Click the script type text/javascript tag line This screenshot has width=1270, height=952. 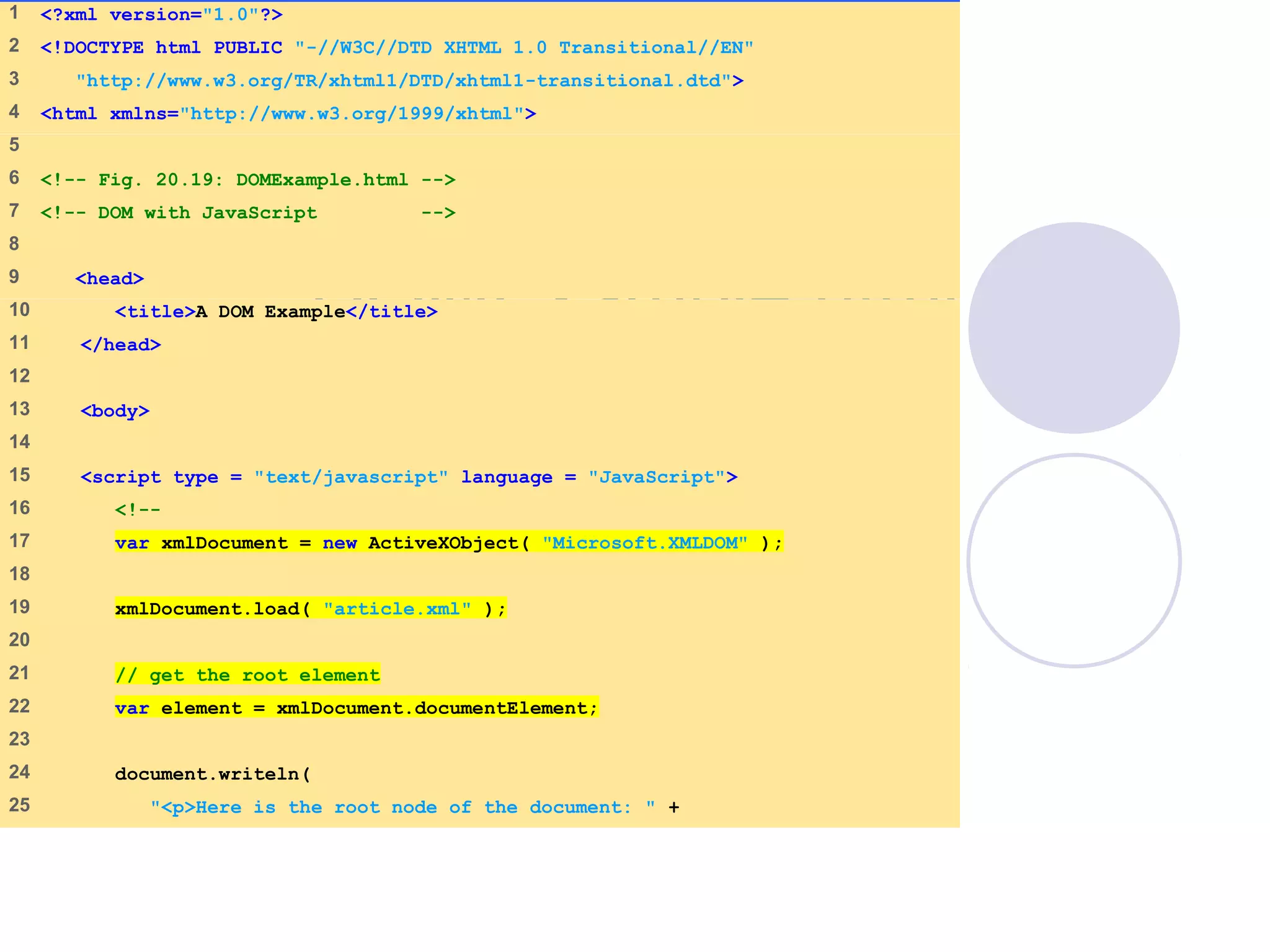coord(409,477)
